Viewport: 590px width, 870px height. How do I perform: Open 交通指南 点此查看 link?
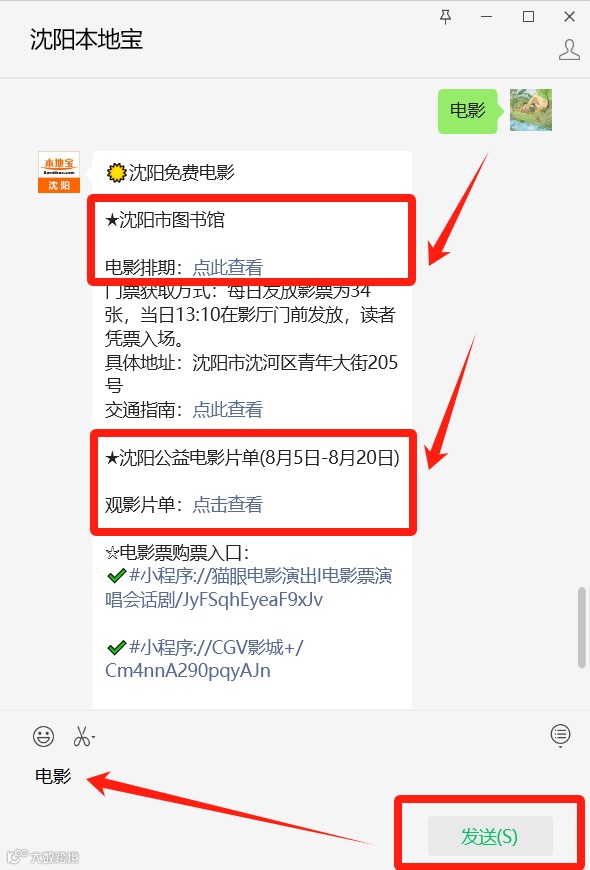[228, 409]
